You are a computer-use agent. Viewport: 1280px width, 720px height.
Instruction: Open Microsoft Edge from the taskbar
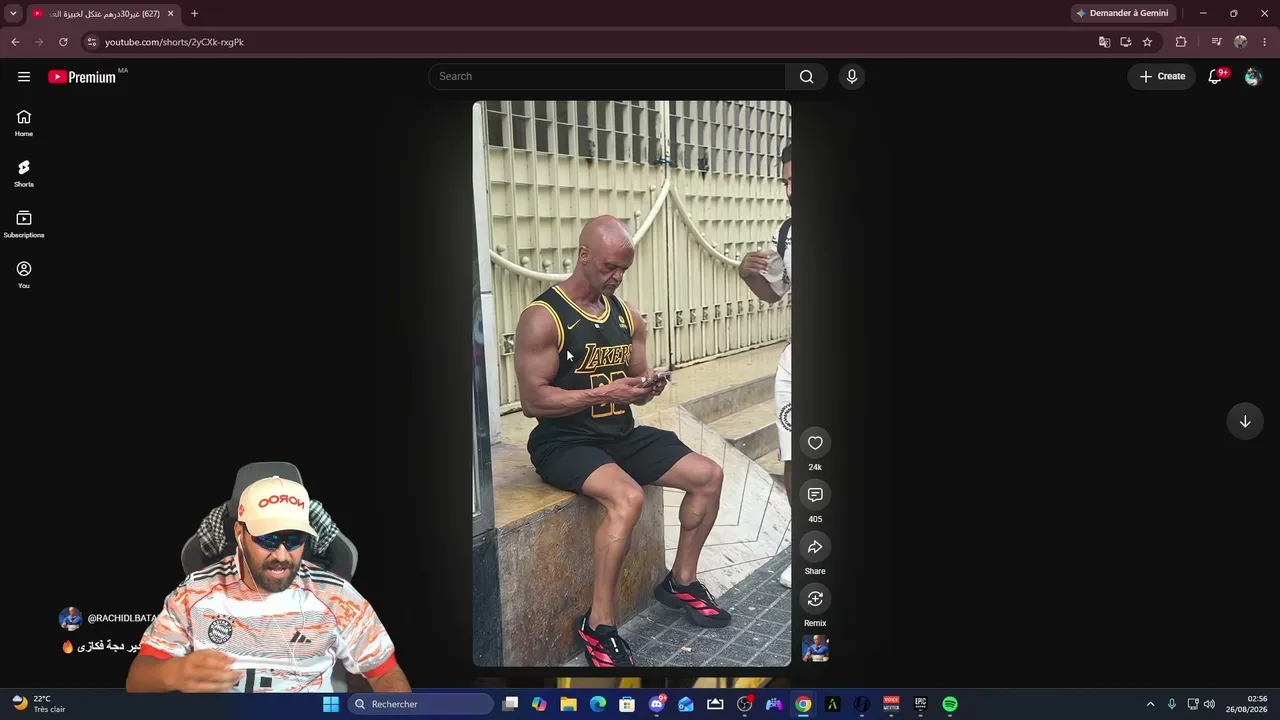click(598, 704)
